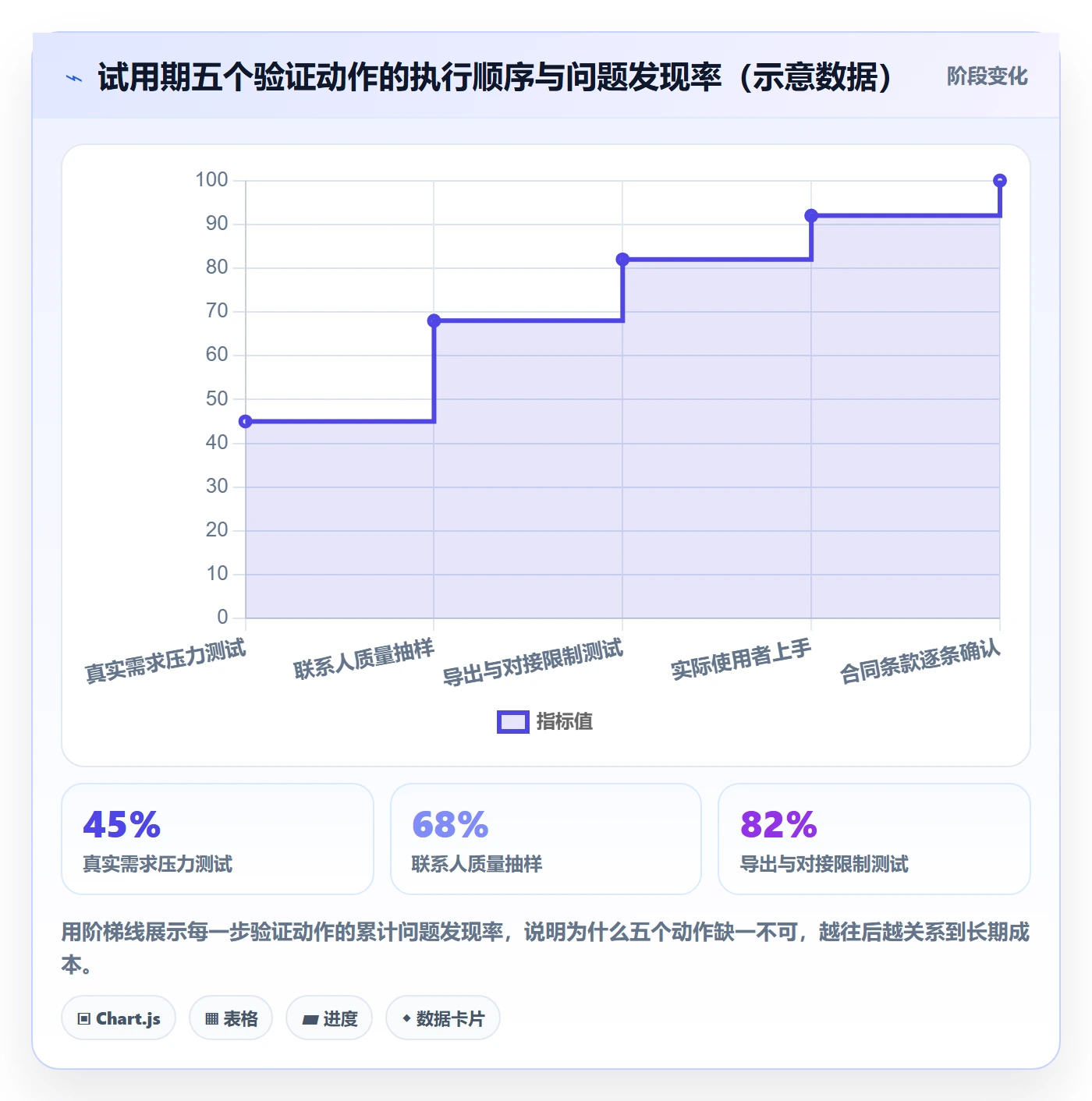The width and height of the screenshot is (1092, 1101).
Task: Click the x-axis label 实际使用者上手
Action: click(741, 660)
